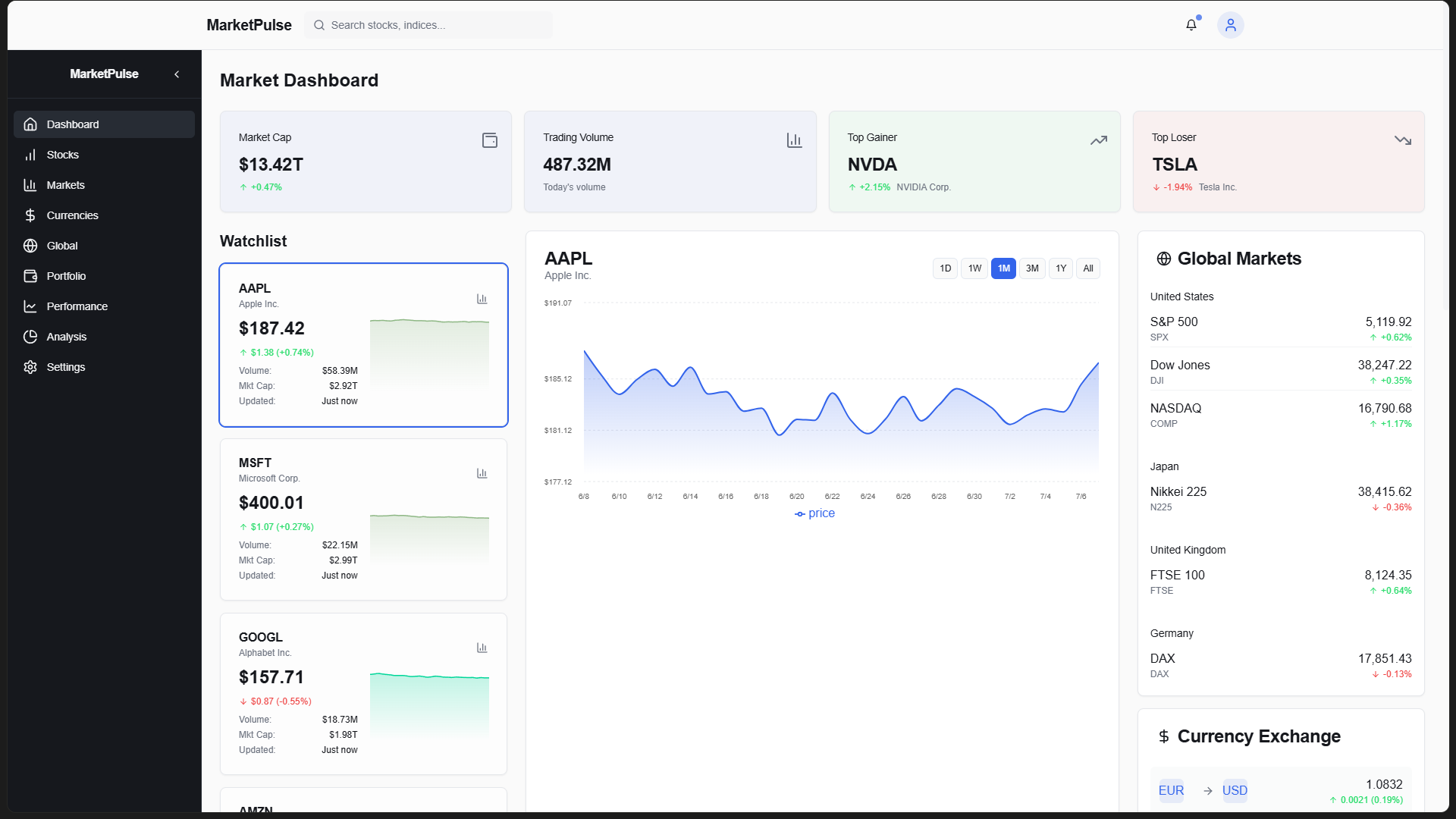Image resolution: width=1456 pixels, height=819 pixels.
Task: Select the MSFT watchlist card price $400.01
Action: [271, 503]
